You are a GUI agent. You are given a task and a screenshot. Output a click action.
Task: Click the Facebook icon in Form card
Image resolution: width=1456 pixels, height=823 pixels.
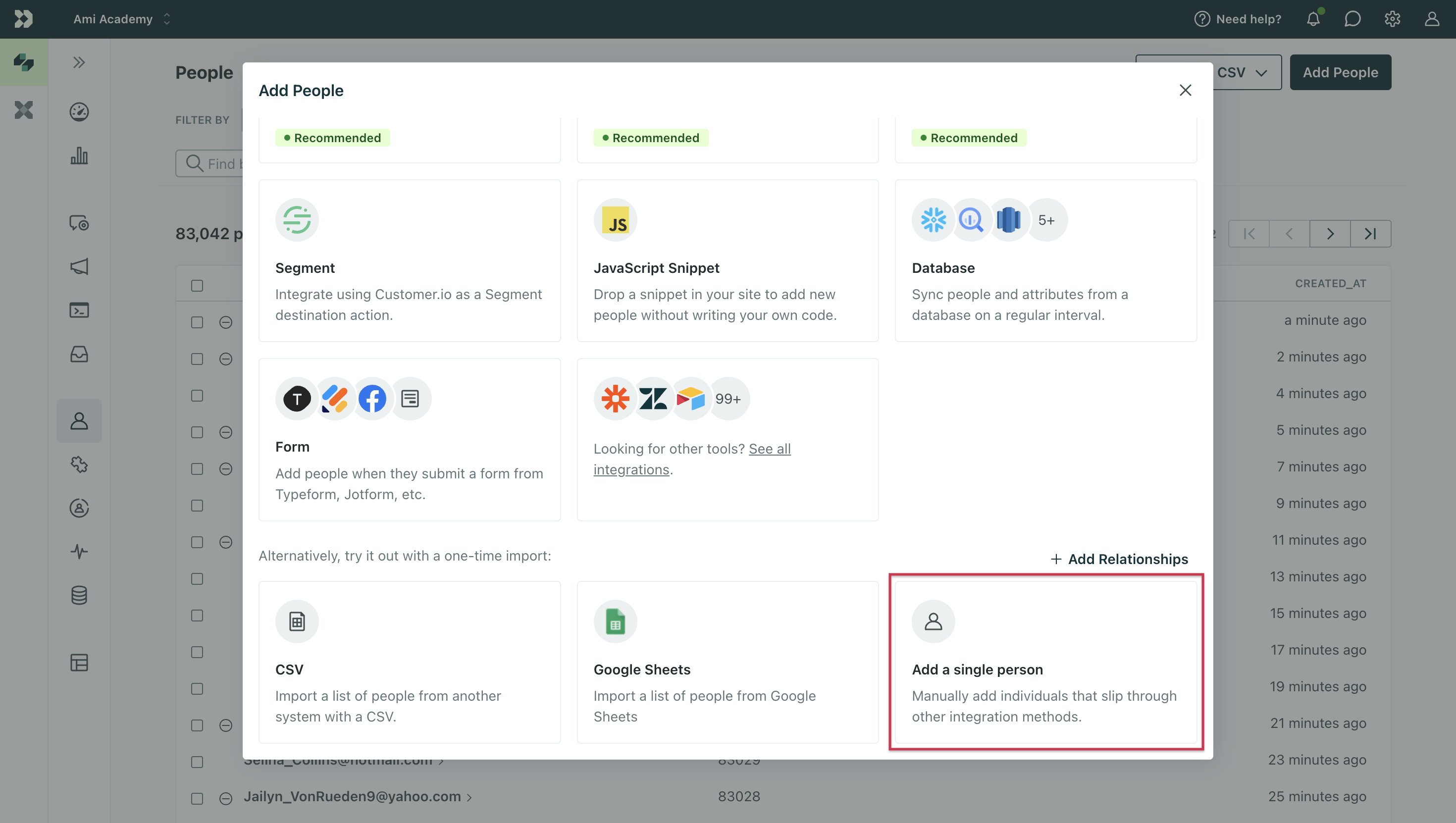point(372,399)
